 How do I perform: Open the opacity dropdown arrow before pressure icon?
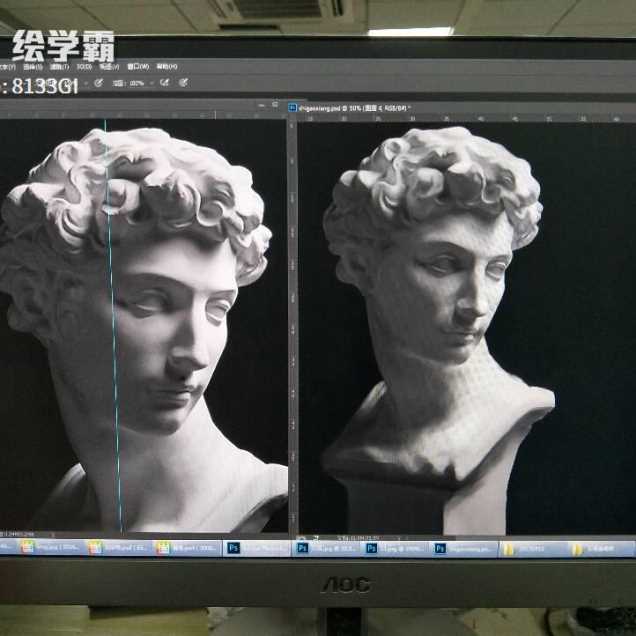[86, 84]
